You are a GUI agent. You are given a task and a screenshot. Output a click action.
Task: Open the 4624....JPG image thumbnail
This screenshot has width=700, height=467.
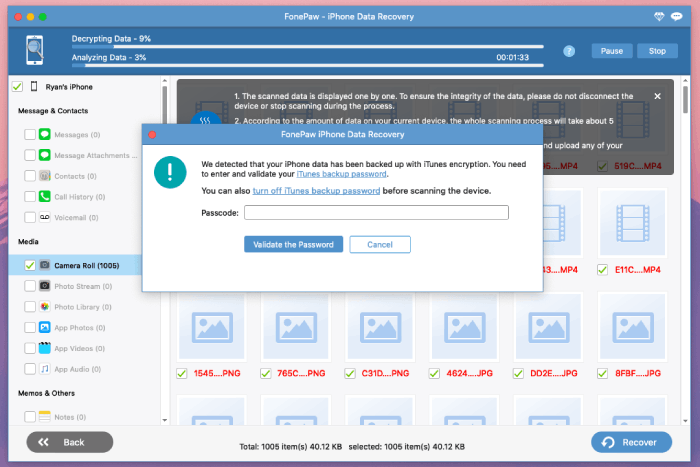pos(464,327)
